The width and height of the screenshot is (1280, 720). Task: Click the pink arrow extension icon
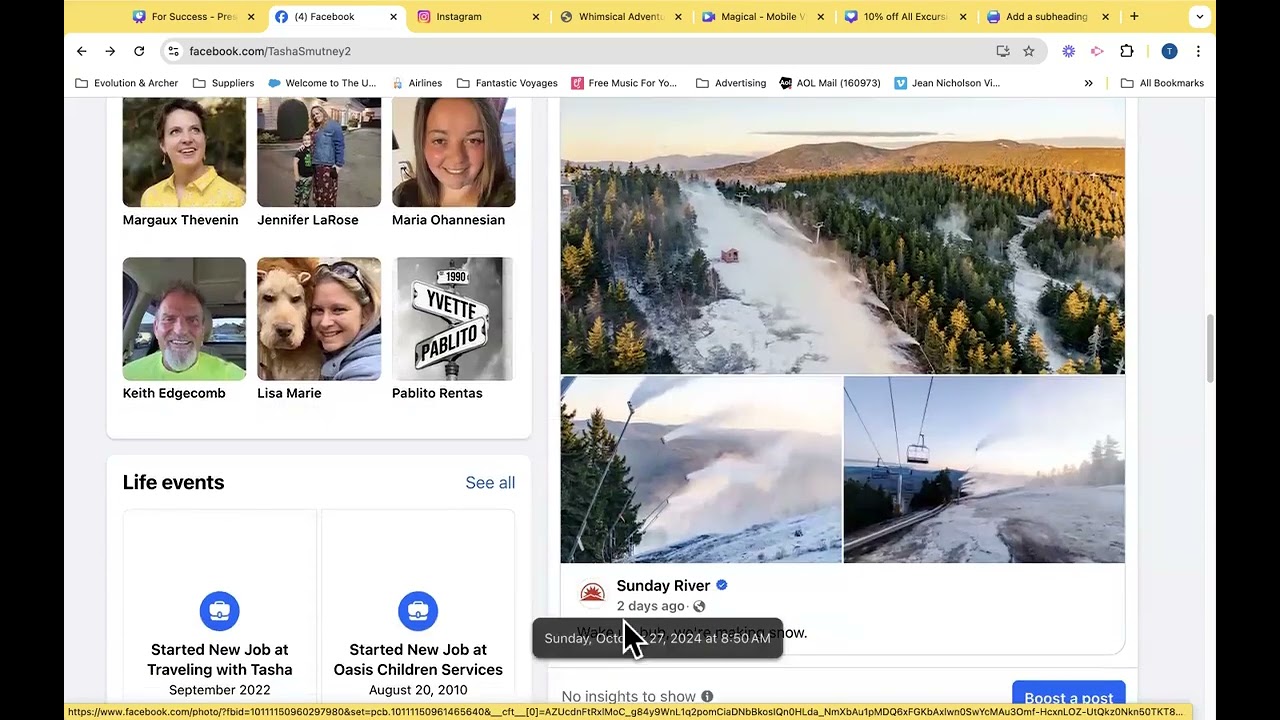[1097, 51]
